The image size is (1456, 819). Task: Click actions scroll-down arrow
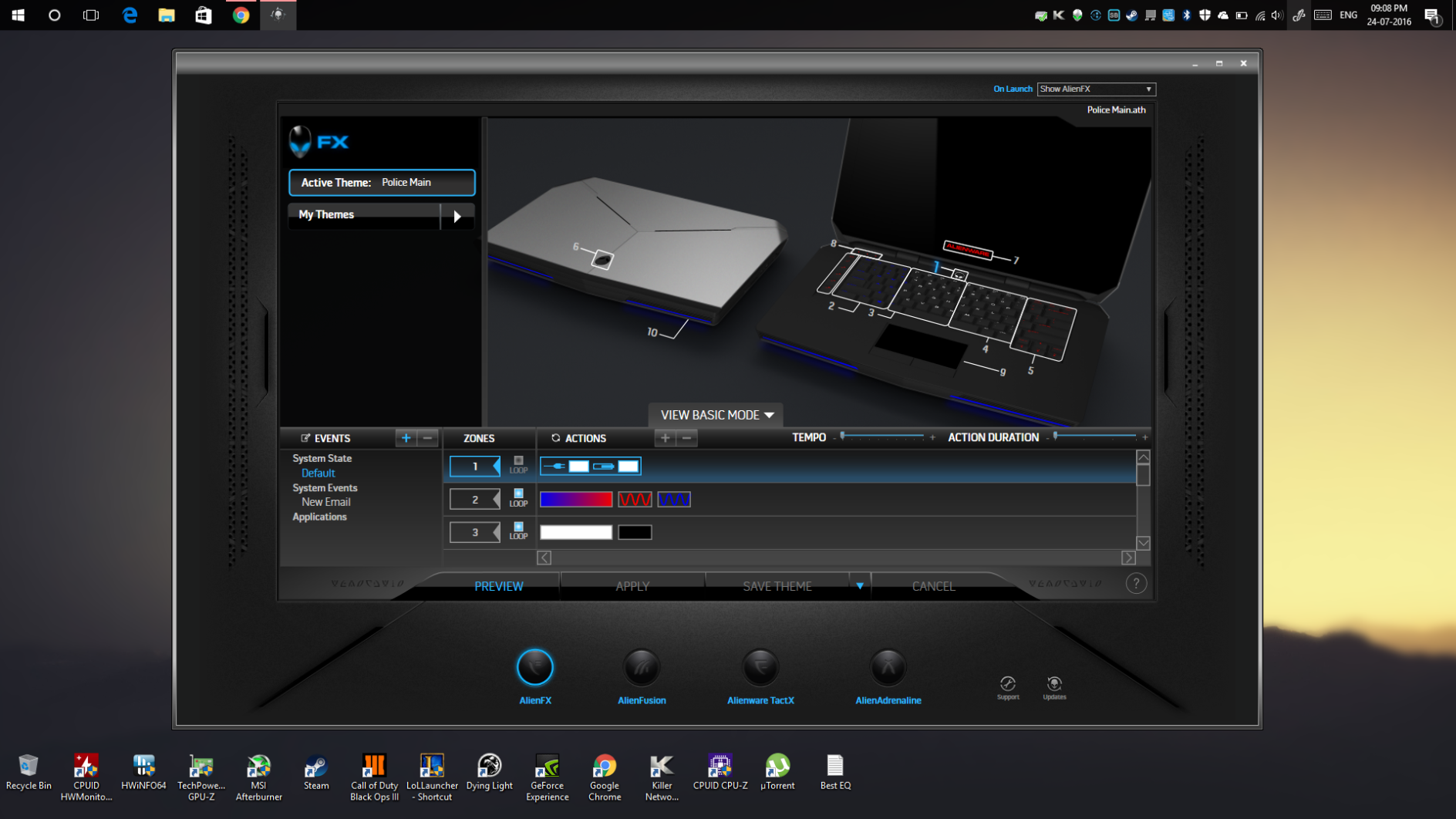[x=1143, y=543]
